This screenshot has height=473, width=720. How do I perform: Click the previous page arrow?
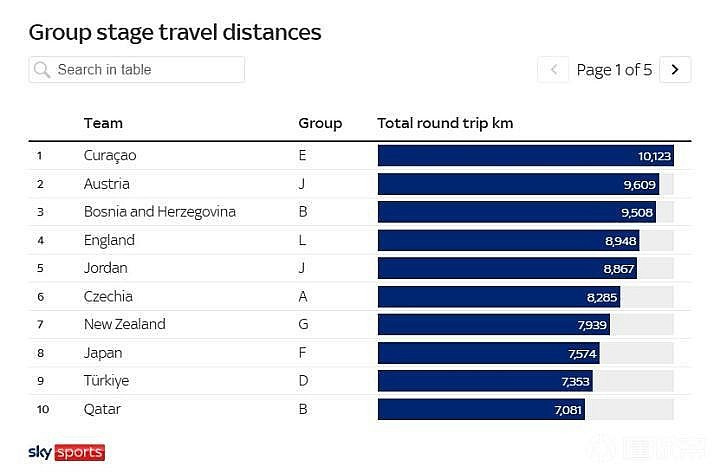click(553, 70)
